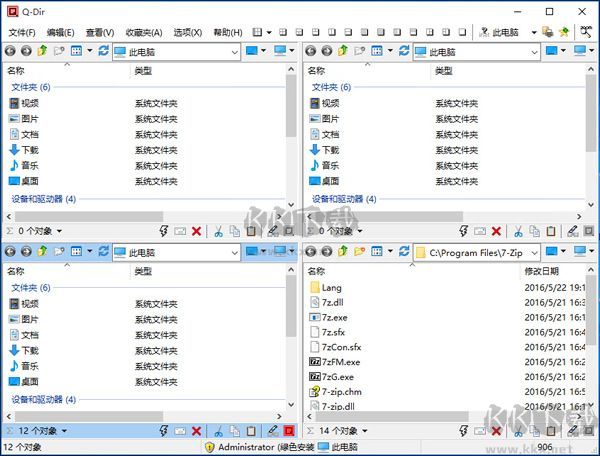The height and width of the screenshot is (456, 600).
Task: Refresh the top-left pane
Action: coord(103,50)
